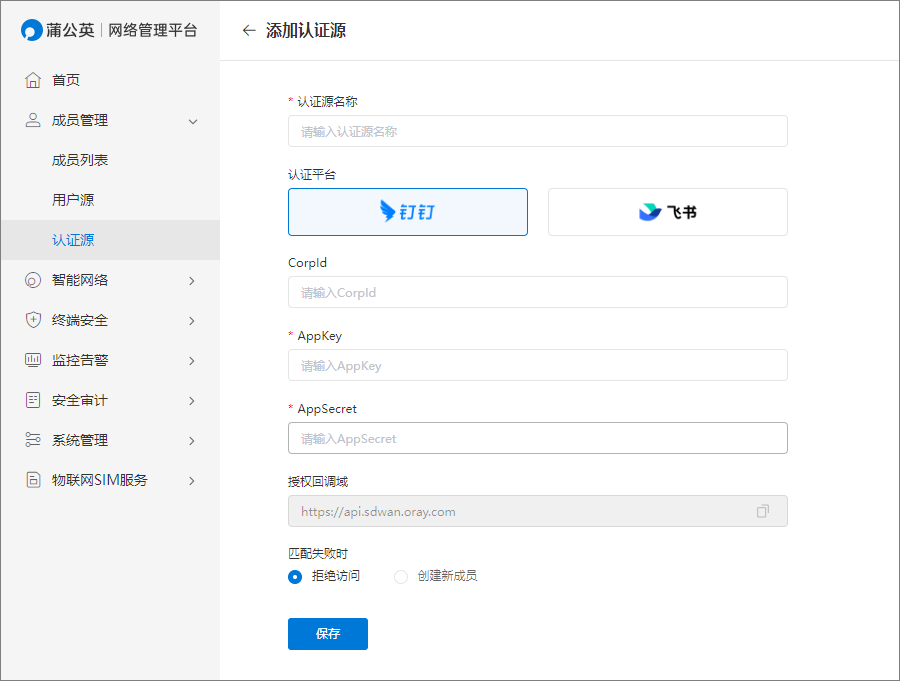
Task: Click the 匹配失败时 label
Action: (x=318, y=554)
